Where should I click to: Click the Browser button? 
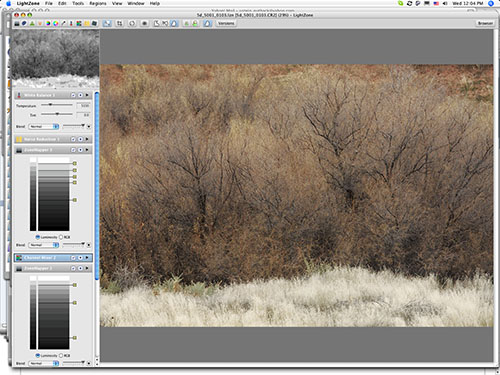[485, 23]
